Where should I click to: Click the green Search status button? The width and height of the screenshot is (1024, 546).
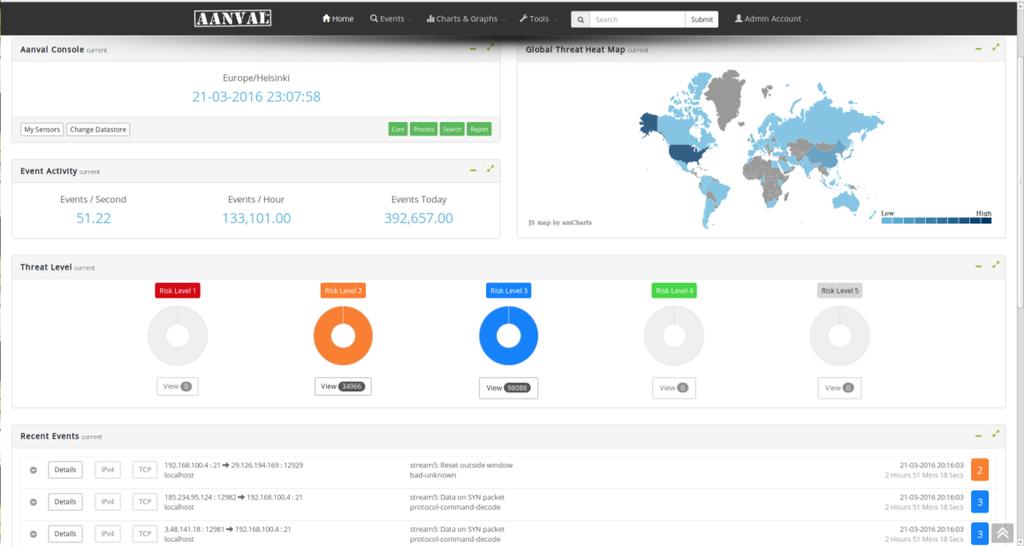coord(452,129)
